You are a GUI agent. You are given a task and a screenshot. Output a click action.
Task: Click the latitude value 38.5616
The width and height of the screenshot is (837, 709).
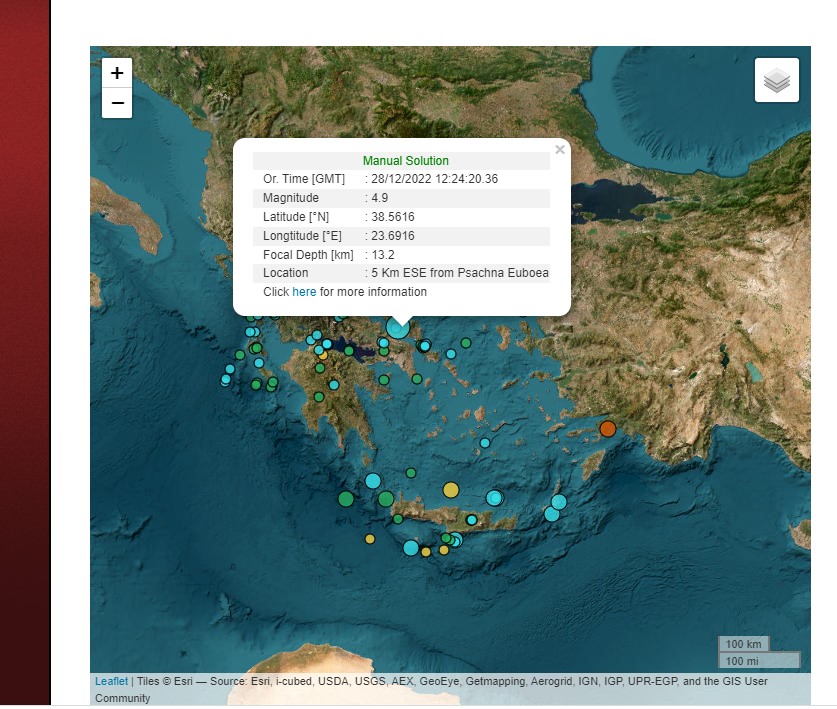(393, 217)
